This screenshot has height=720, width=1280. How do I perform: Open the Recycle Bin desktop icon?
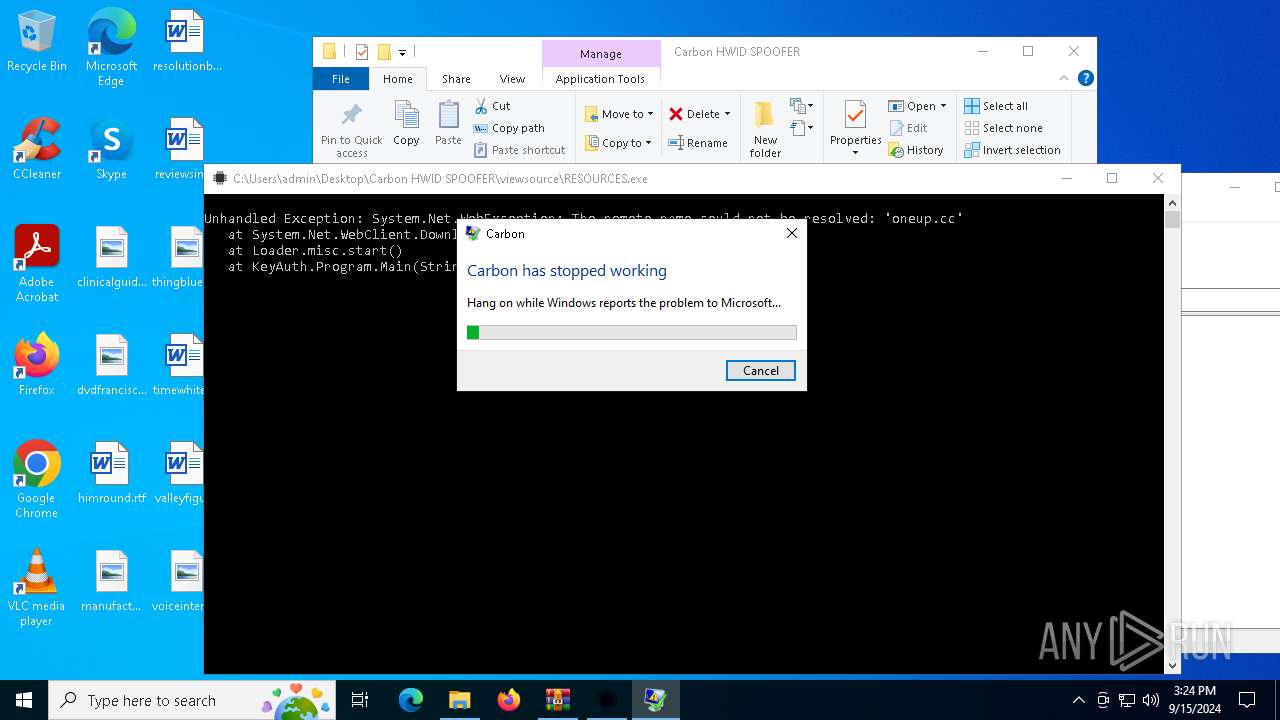(37, 41)
